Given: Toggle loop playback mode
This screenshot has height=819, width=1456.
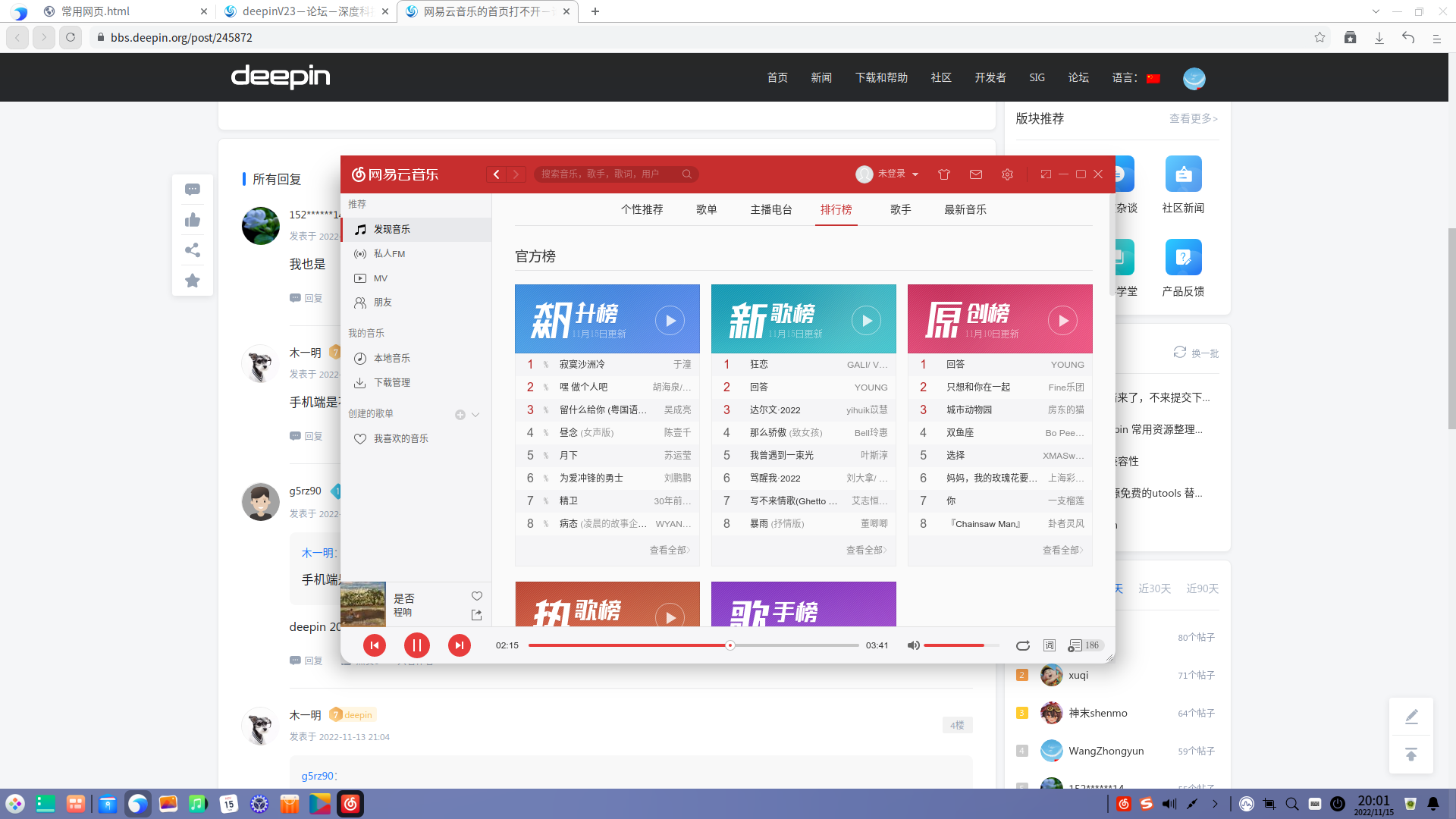Looking at the screenshot, I should pos(1022,645).
